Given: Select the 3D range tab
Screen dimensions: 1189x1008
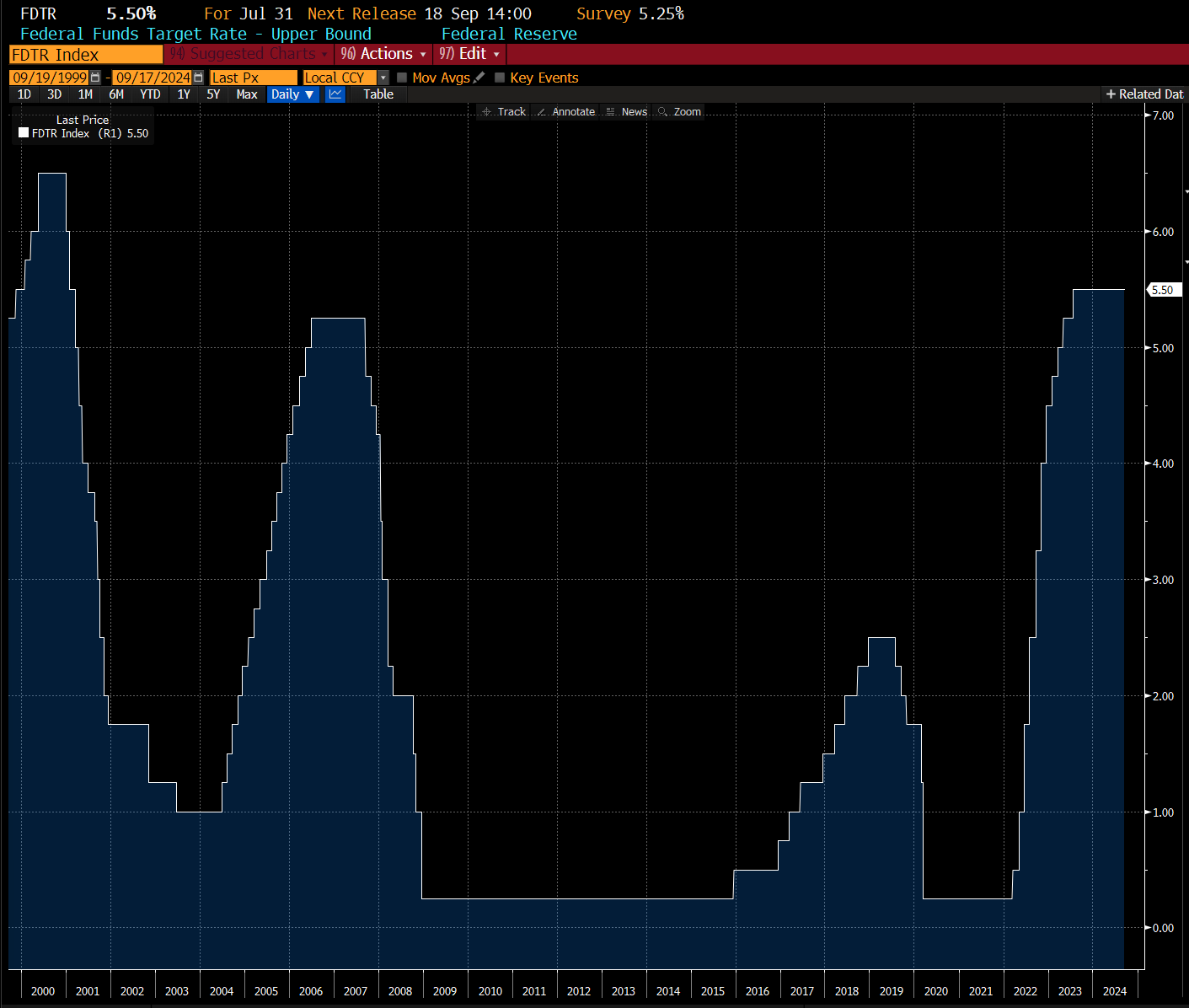Looking at the screenshot, I should (55, 94).
